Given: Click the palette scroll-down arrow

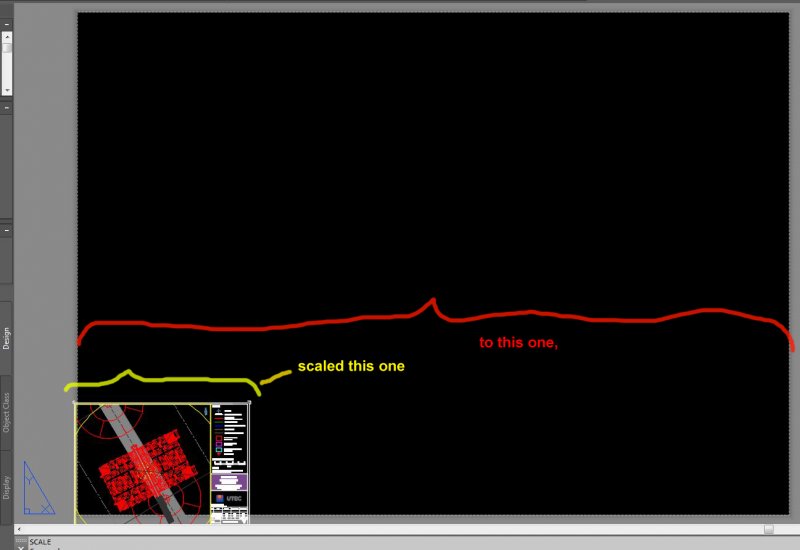Looking at the screenshot, I should pos(7,90).
